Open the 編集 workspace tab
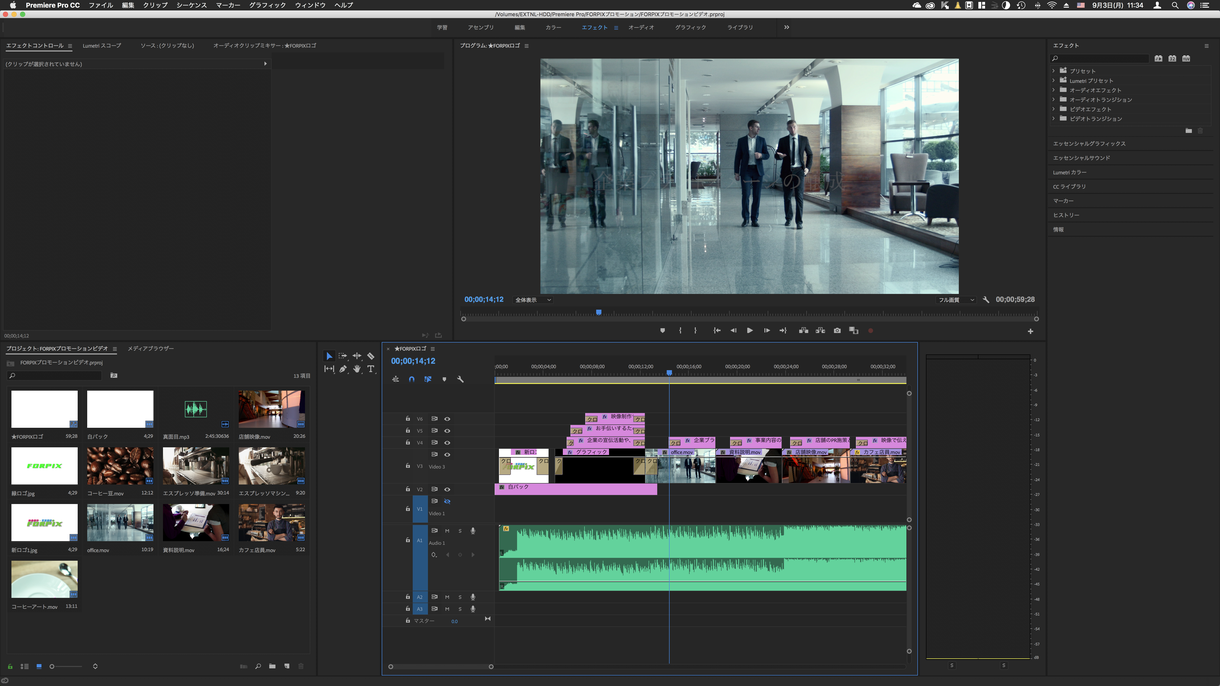 coord(520,27)
